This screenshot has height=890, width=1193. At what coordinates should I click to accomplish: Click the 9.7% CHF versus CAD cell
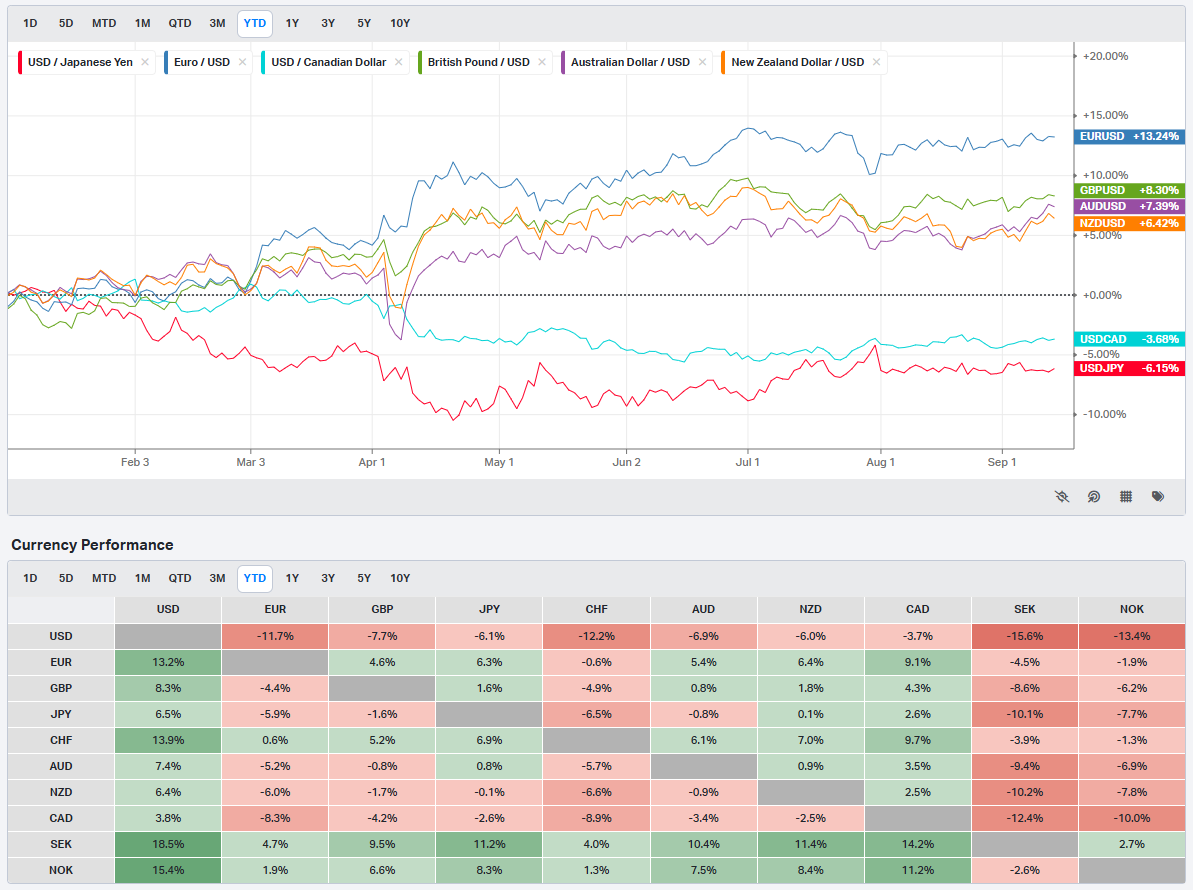918,740
